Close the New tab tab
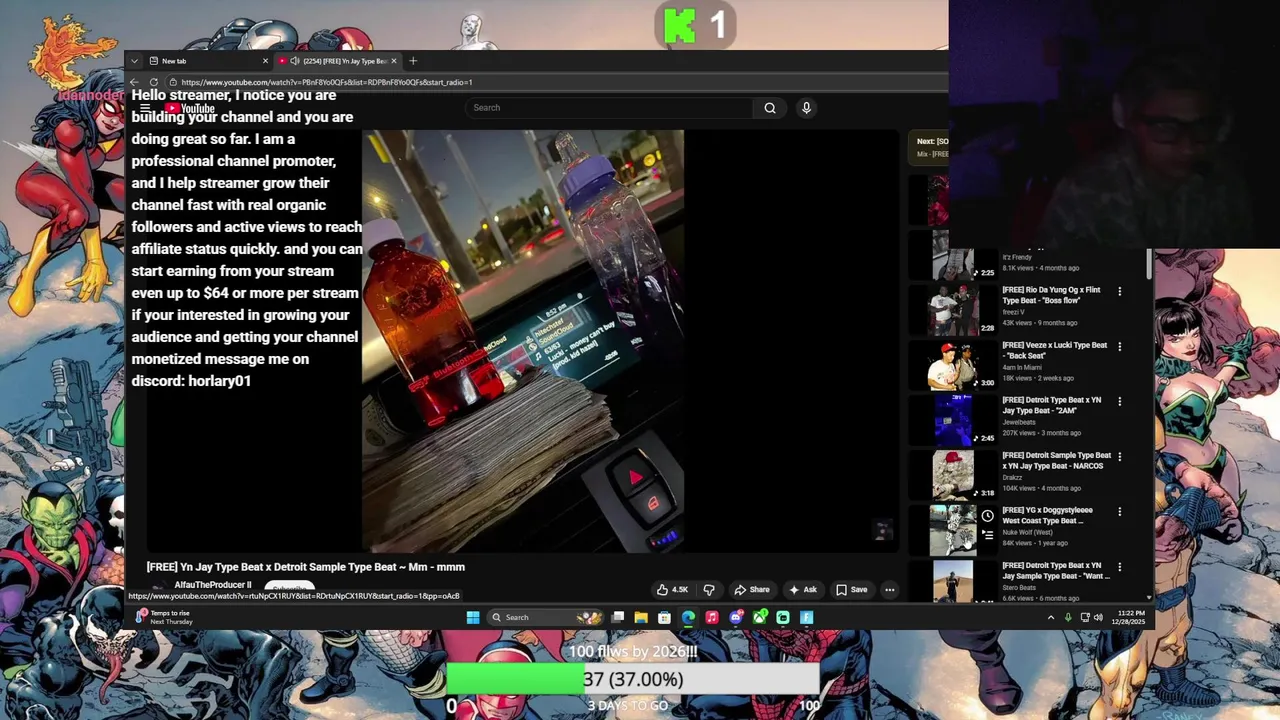This screenshot has width=1280, height=720. pos(265,61)
